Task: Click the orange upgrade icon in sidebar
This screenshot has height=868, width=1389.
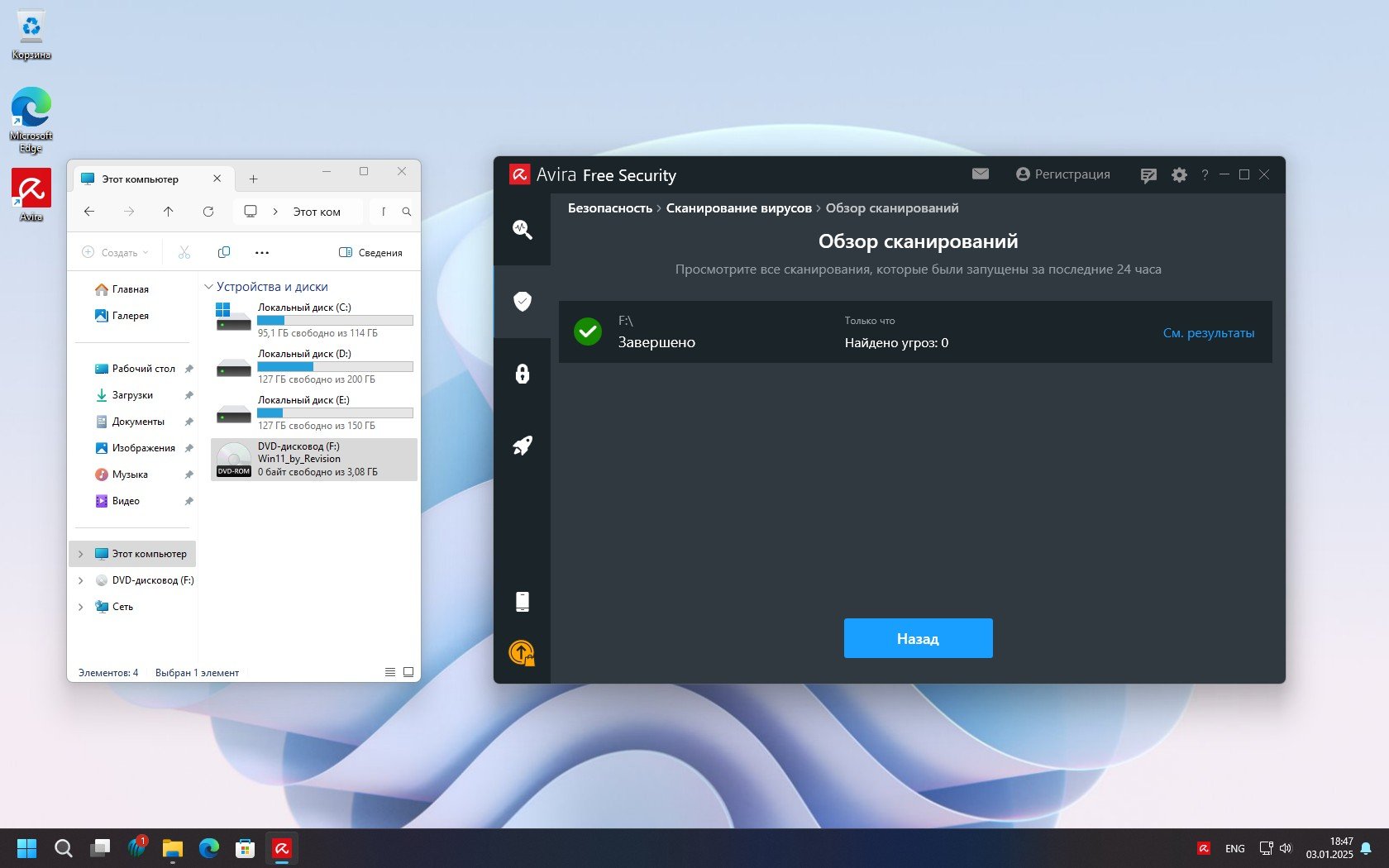Action: click(522, 653)
